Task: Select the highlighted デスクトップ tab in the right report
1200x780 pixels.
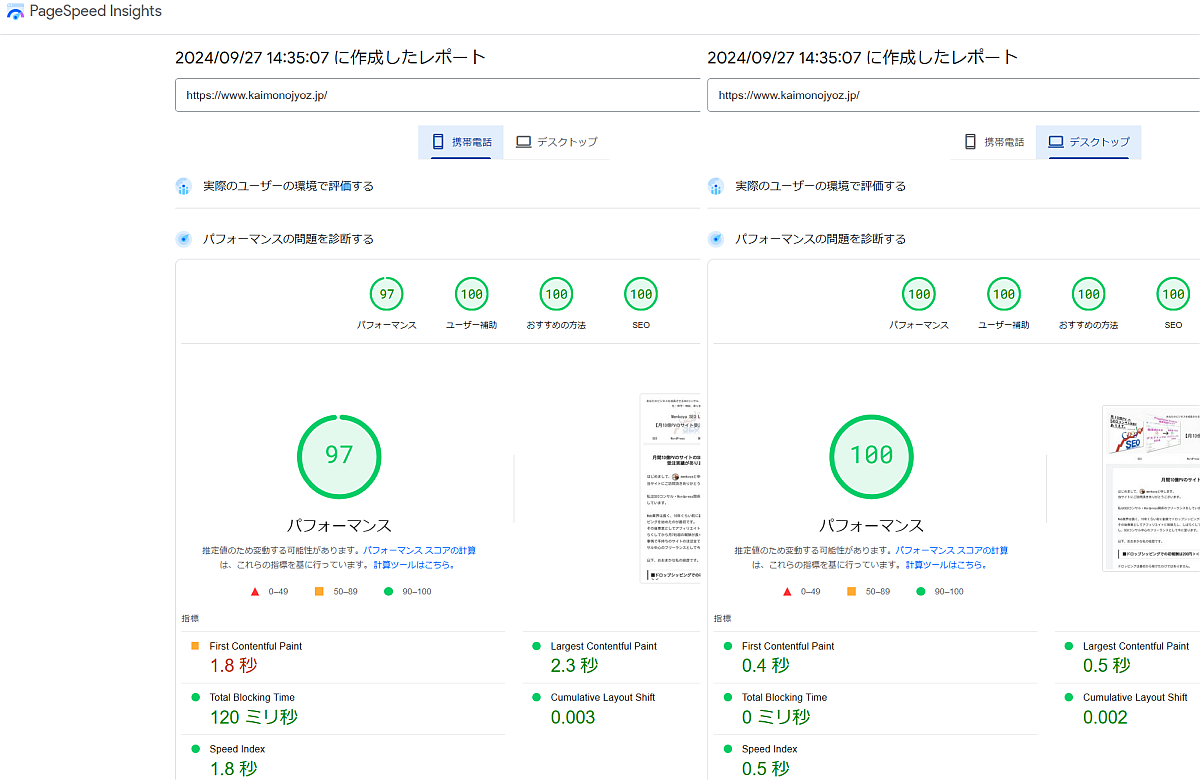Action: (1088, 142)
